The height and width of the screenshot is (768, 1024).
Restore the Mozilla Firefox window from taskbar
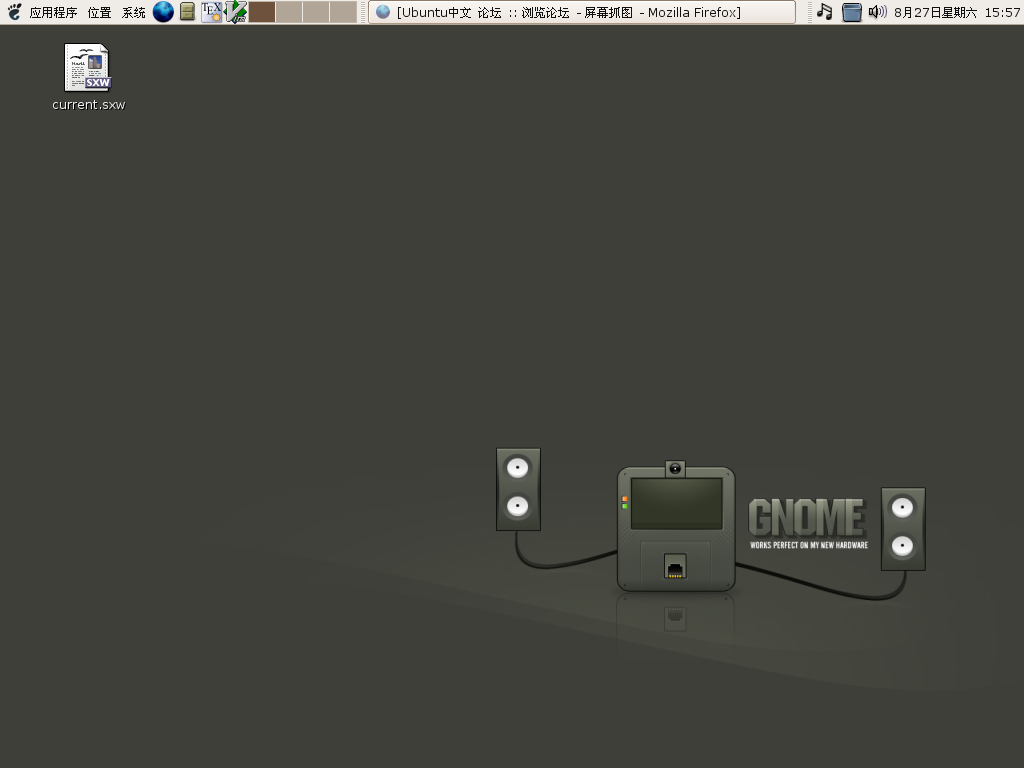pyautogui.click(x=582, y=12)
